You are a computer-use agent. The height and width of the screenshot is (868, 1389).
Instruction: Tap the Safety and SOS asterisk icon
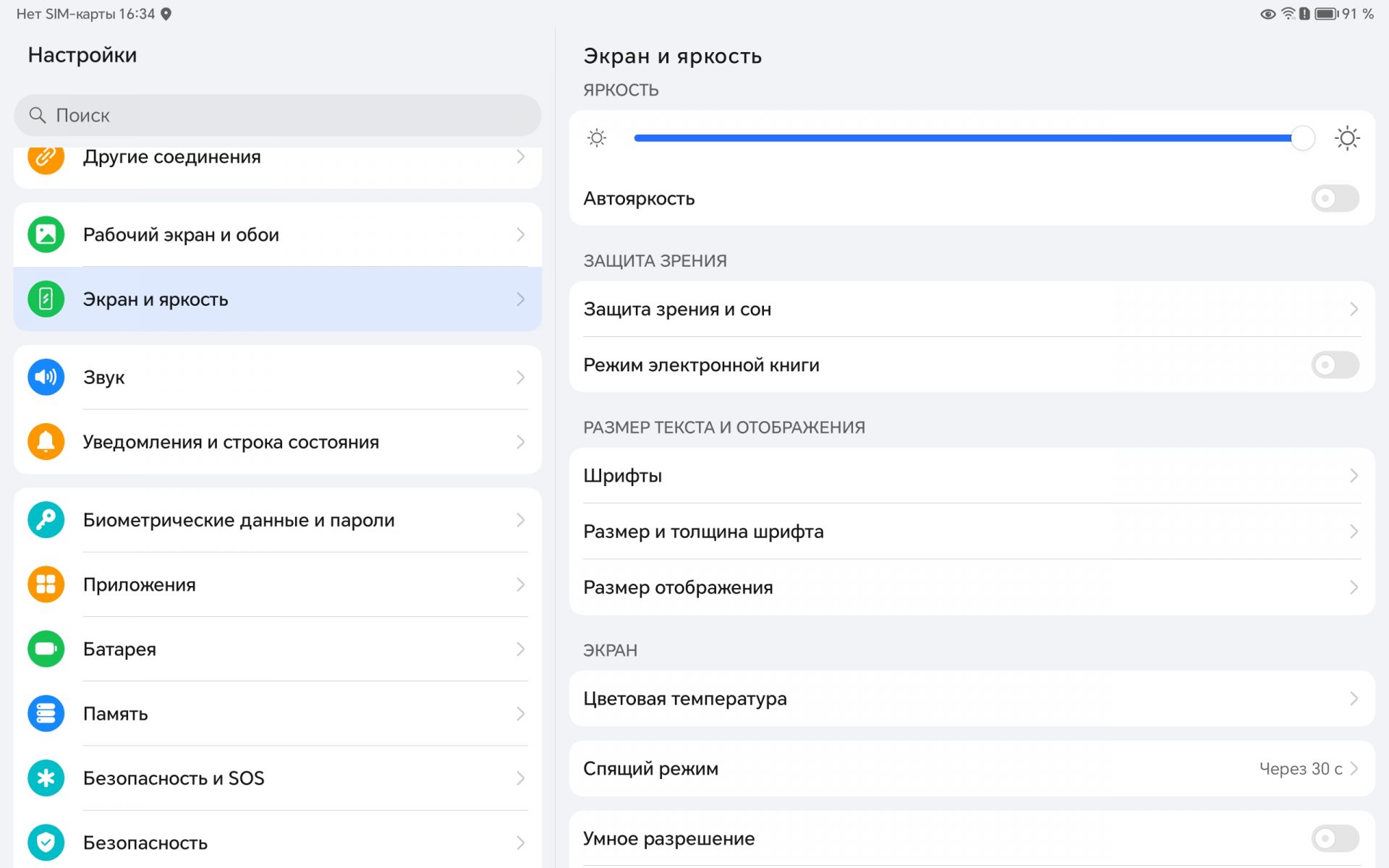[x=46, y=778]
